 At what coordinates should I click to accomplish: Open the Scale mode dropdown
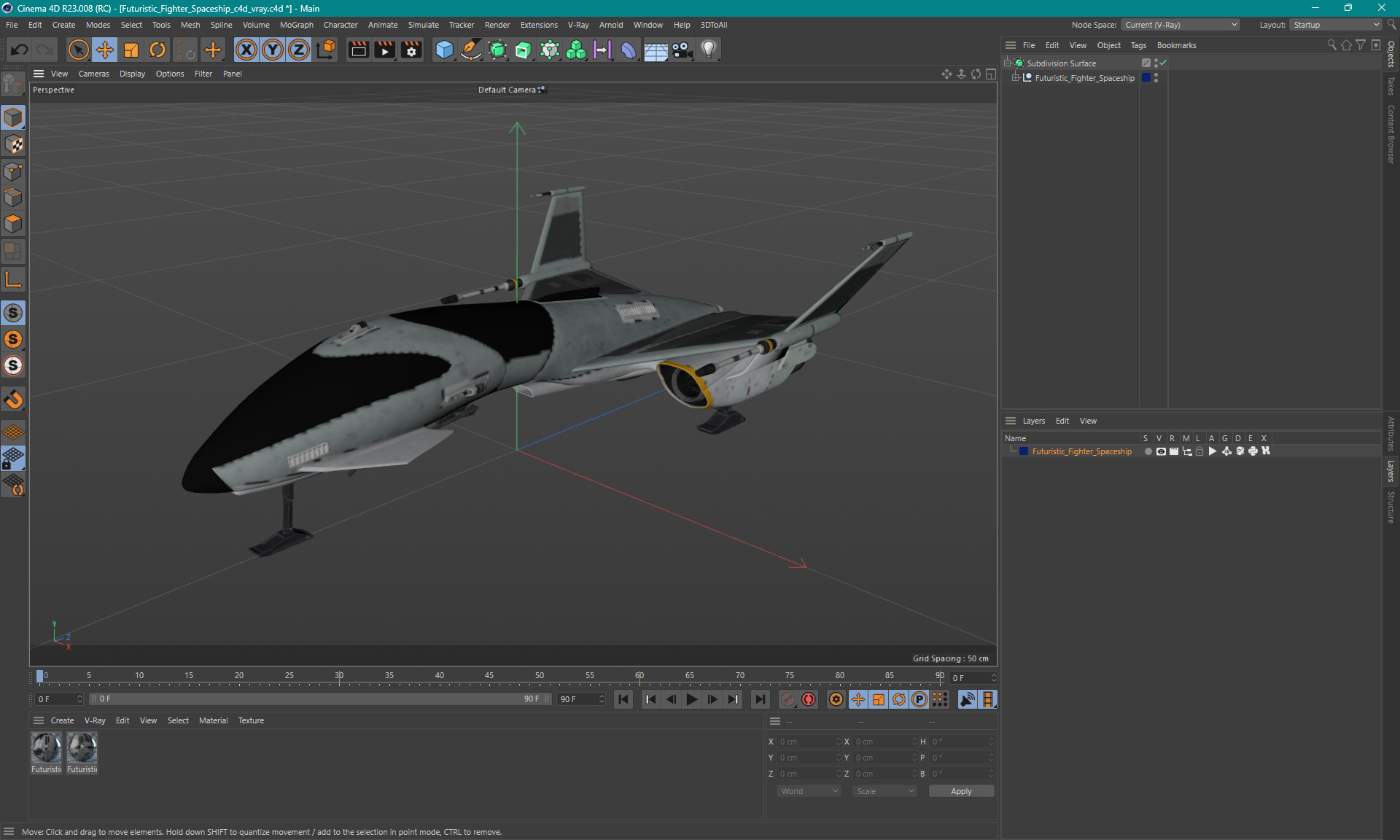[x=884, y=791]
